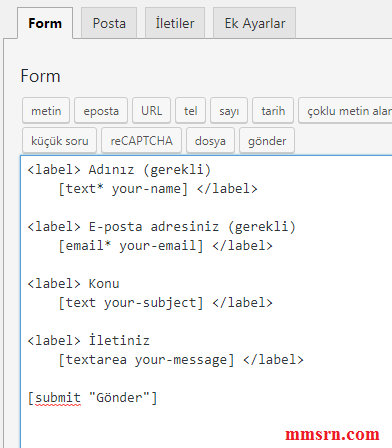Insert a URL tag

pyautogui.click(x=152, y=111)
